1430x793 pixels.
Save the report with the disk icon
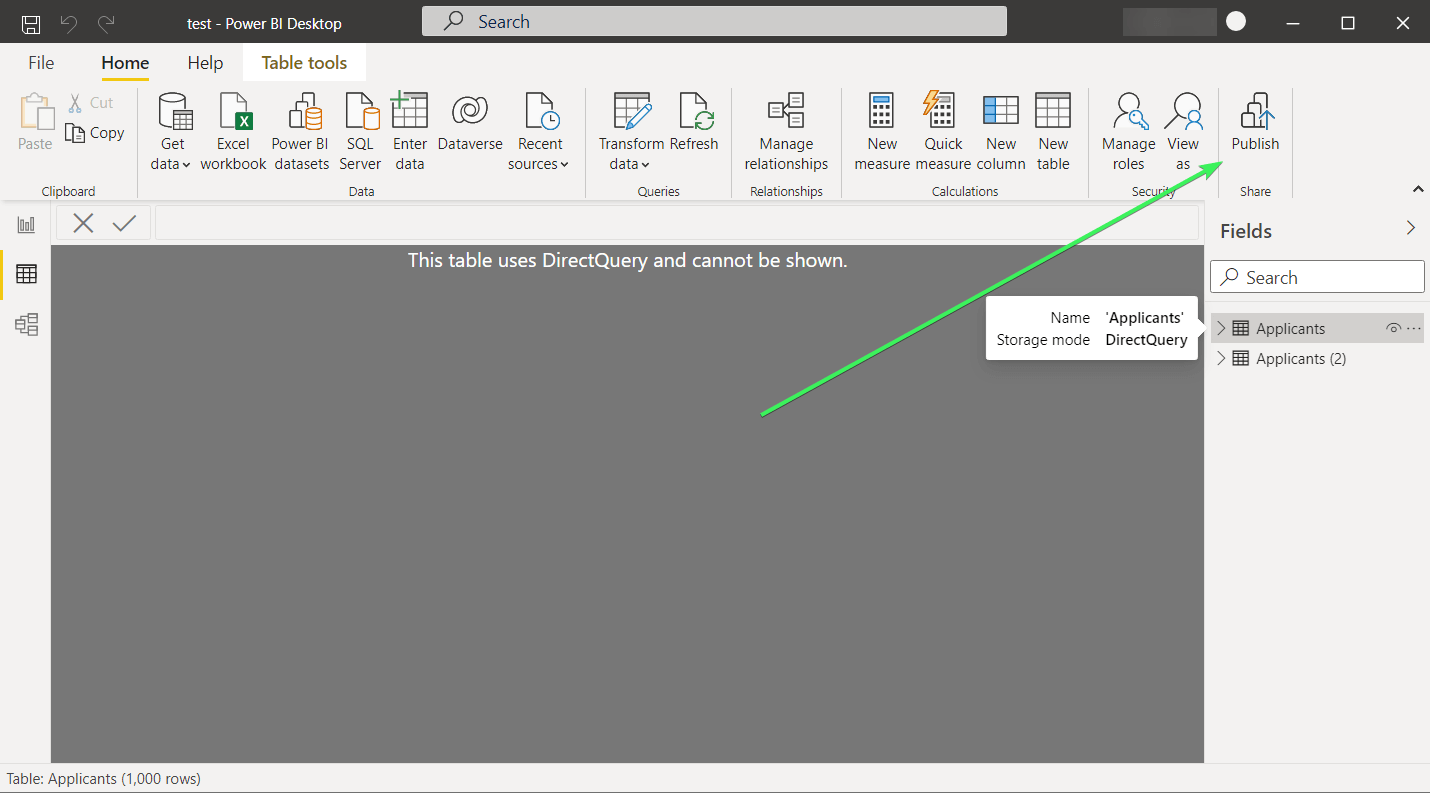(x=31, y=24)
